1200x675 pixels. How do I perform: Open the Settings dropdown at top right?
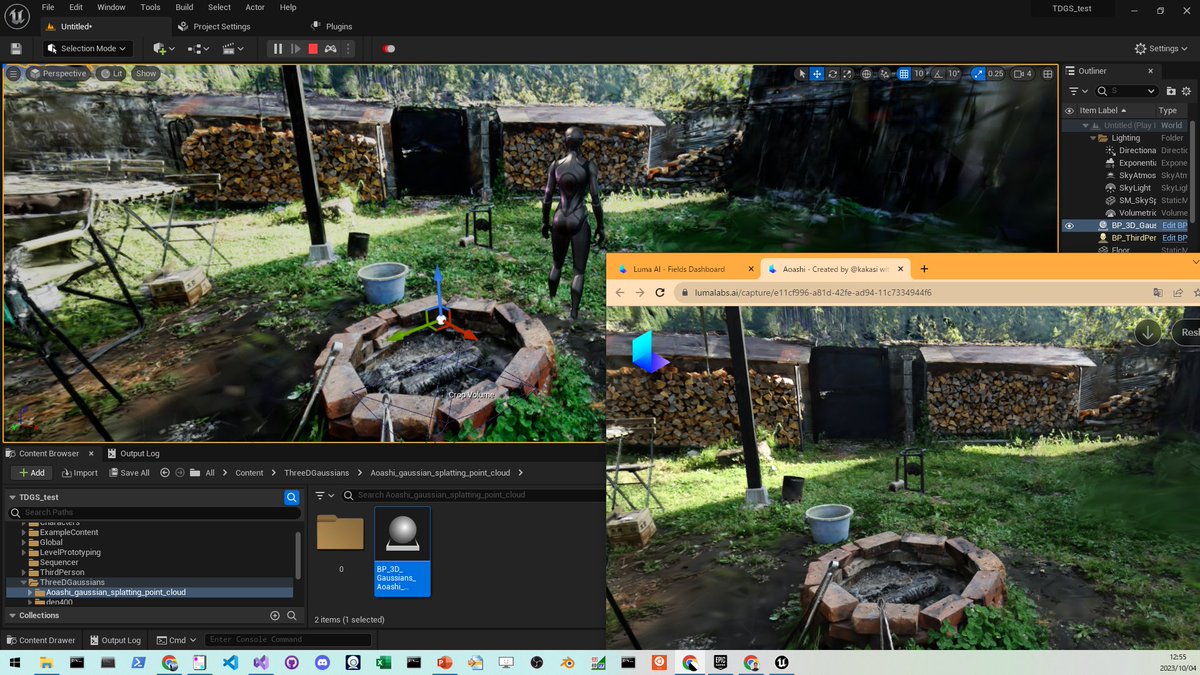(x=1162, y=48)
